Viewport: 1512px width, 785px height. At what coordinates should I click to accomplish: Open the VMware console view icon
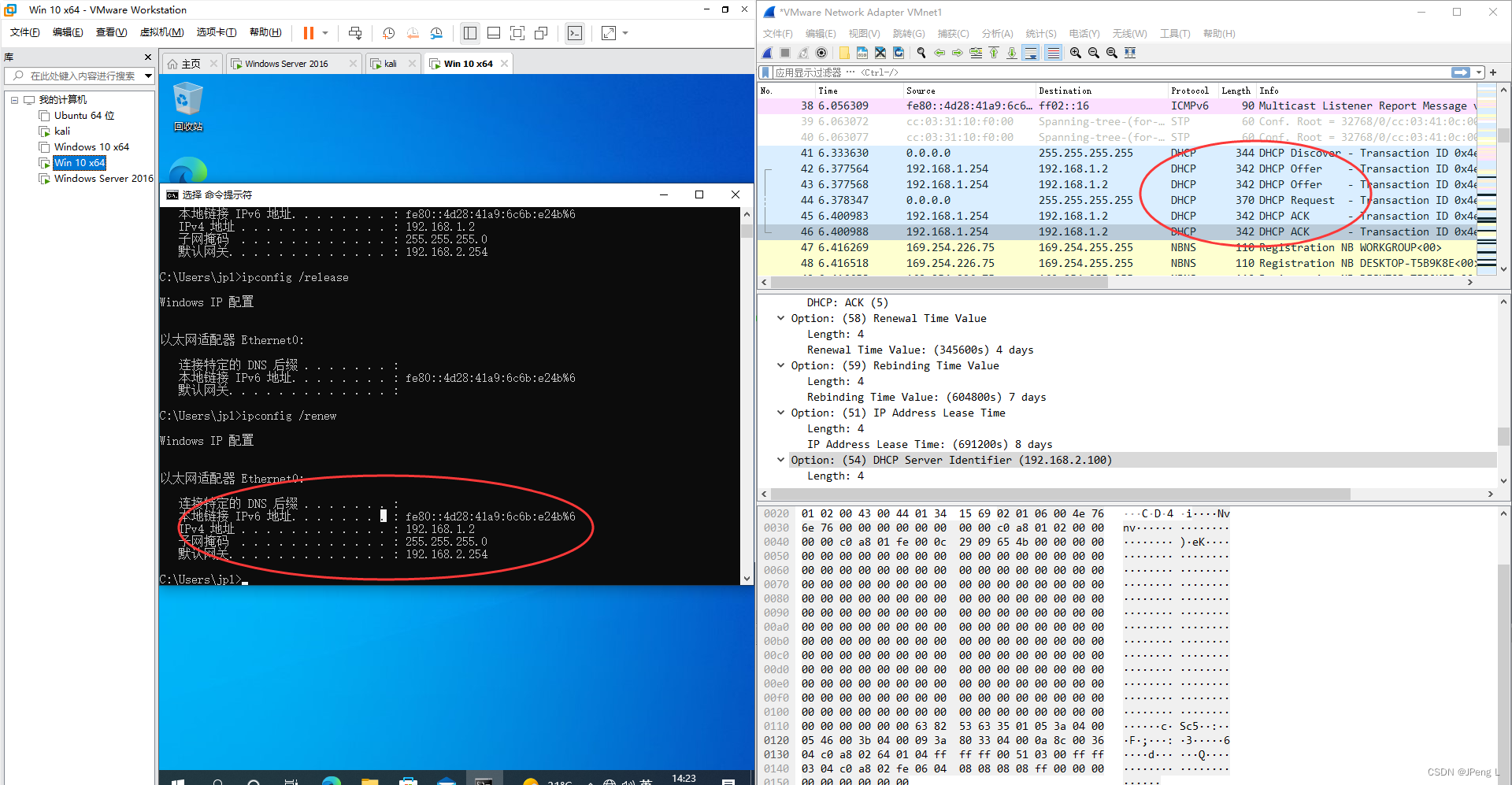[575, 33]
